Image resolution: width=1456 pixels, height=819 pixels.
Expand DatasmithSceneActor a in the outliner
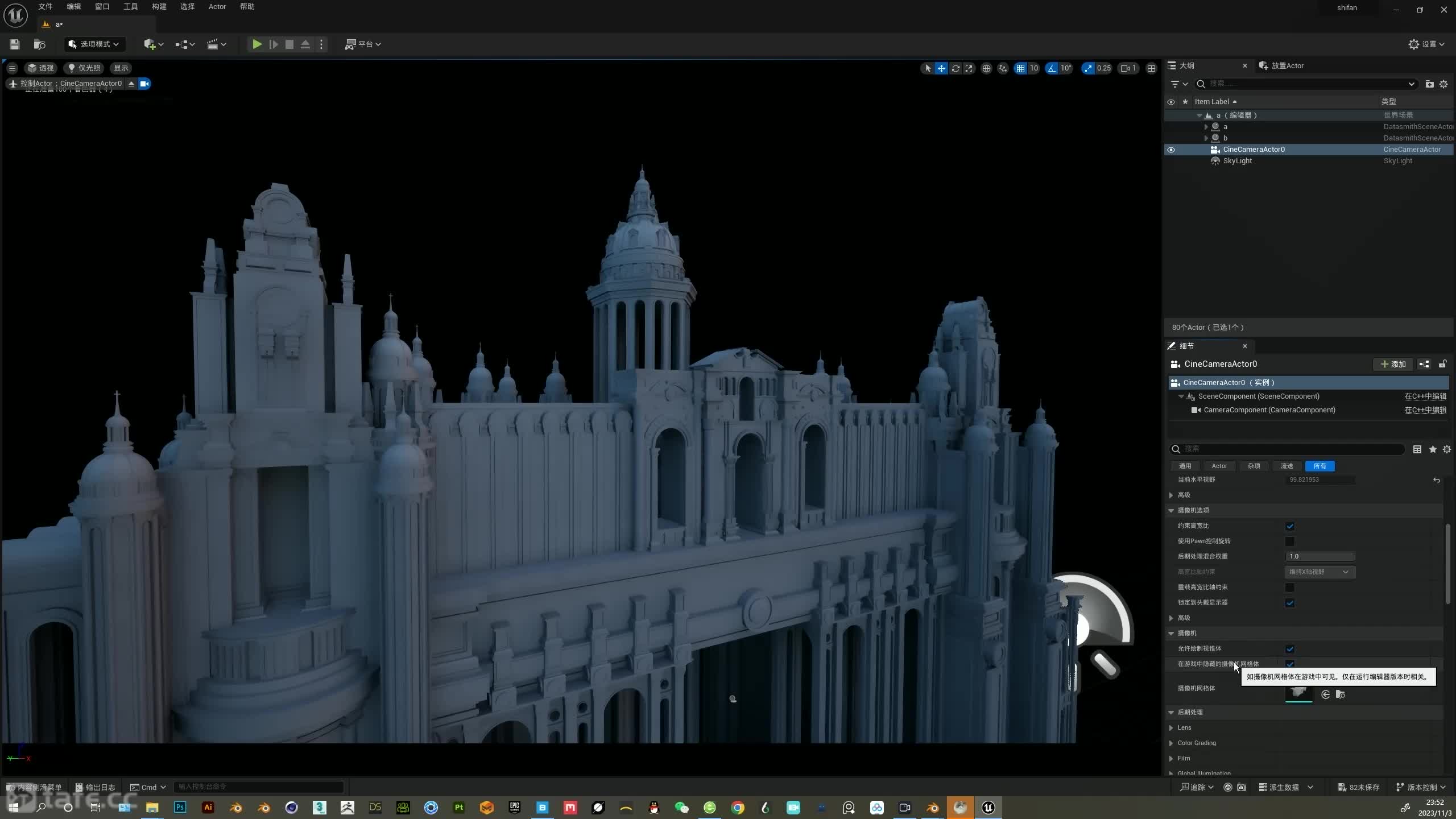tap(1206, 127)
